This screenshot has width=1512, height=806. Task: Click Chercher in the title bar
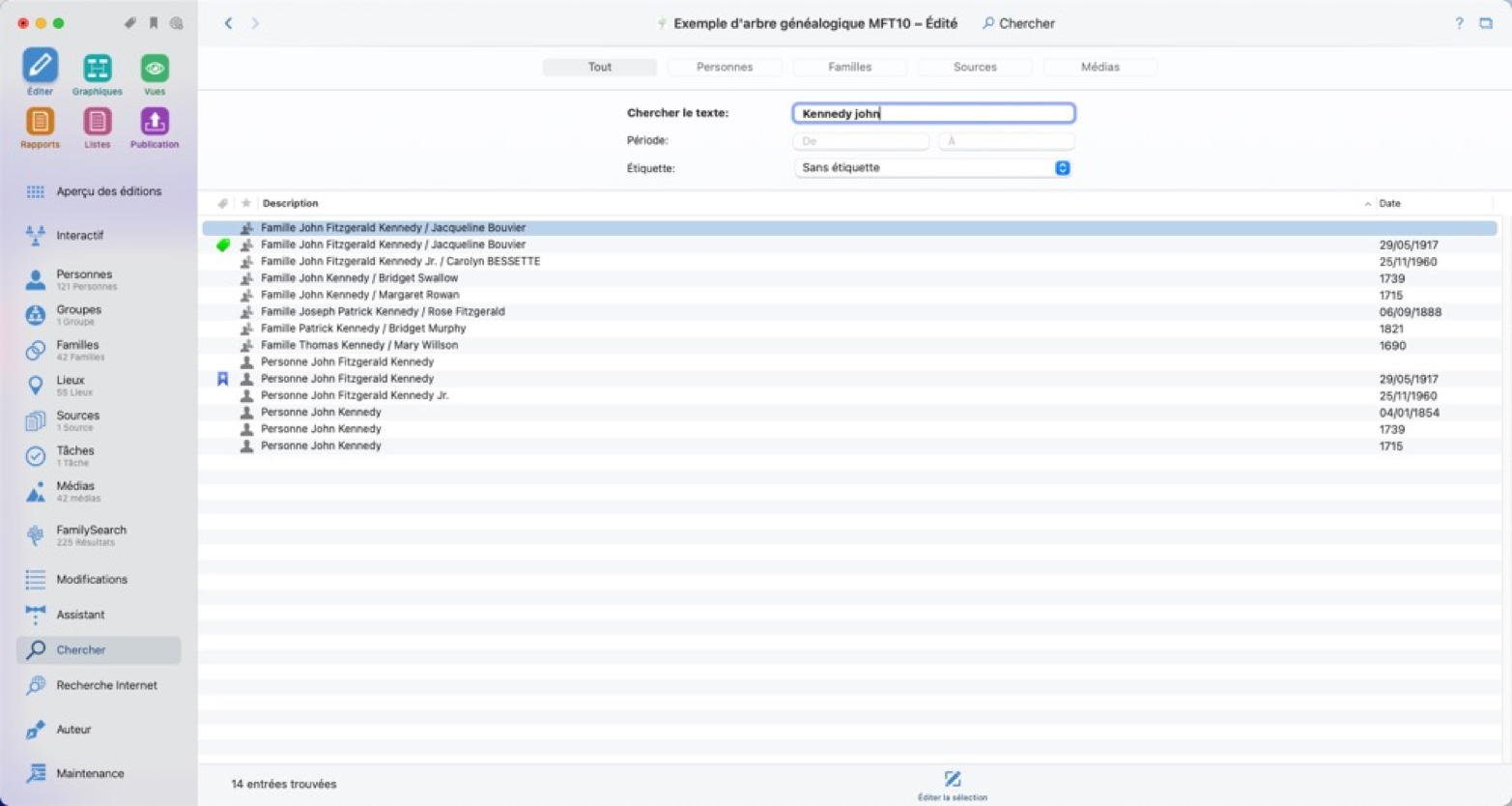click(1018, 23)
